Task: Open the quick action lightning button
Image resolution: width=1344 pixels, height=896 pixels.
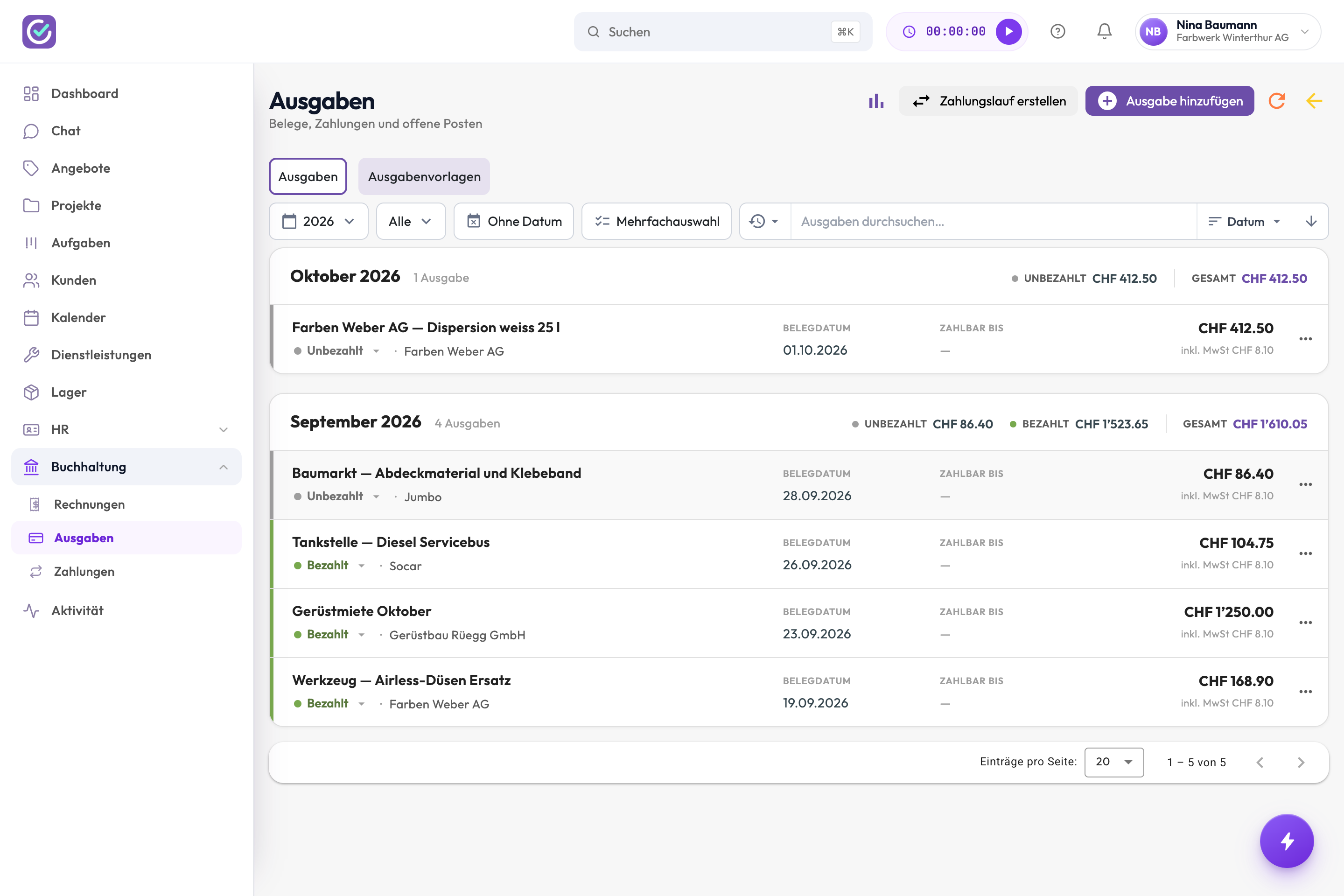Action: tap(1287, 840)
